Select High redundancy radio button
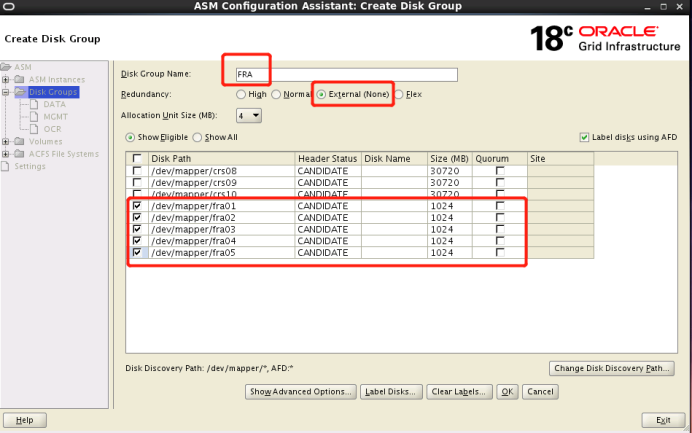 pos(241,94)
